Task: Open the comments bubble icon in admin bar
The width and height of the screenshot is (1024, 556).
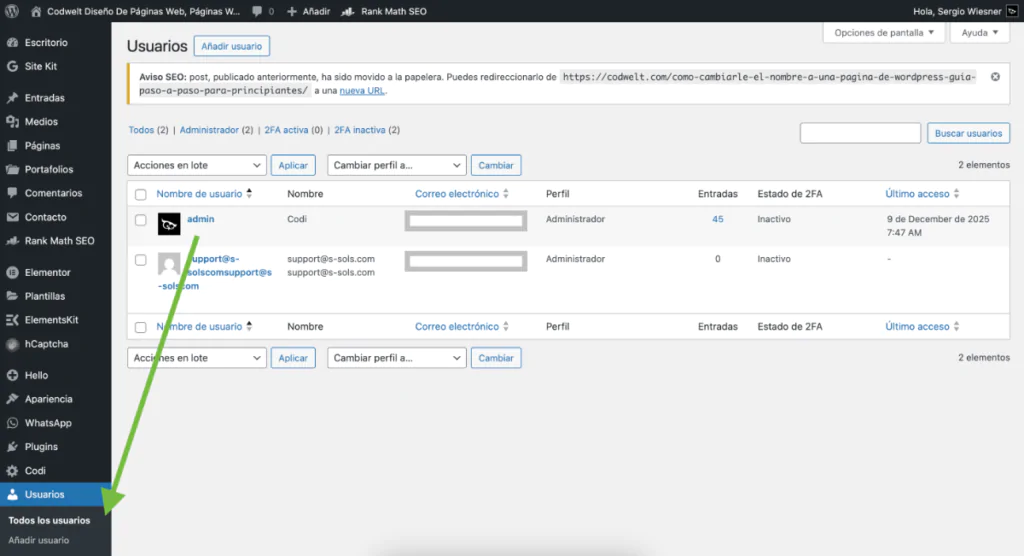Action: tap(257, 11)
